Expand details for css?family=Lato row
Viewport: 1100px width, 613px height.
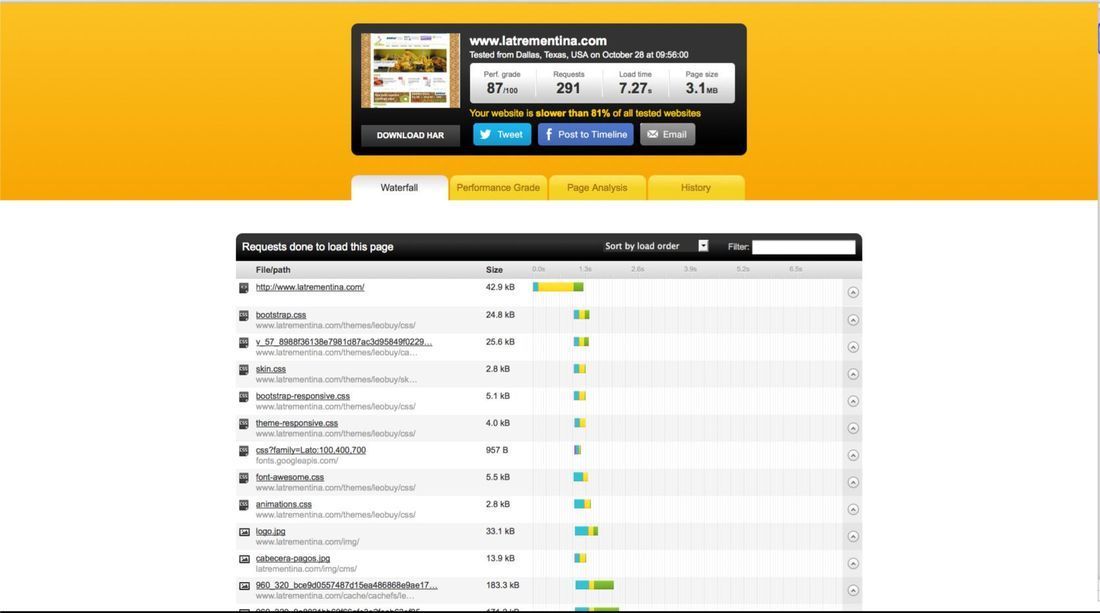point(853,455)
